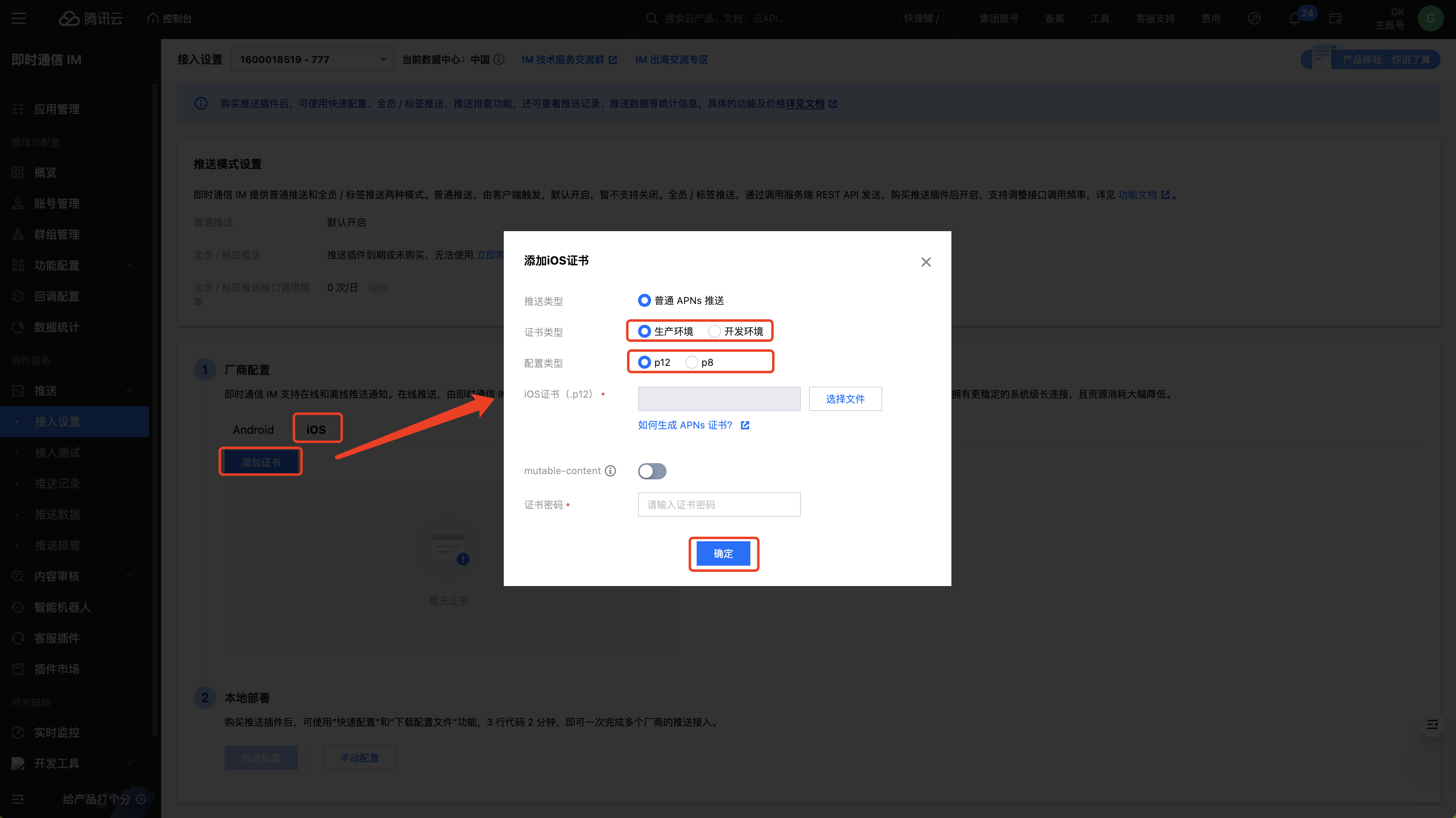Click the music-note icon in top bar
Screen dimensions: 1456x818
coord(1254,19)
